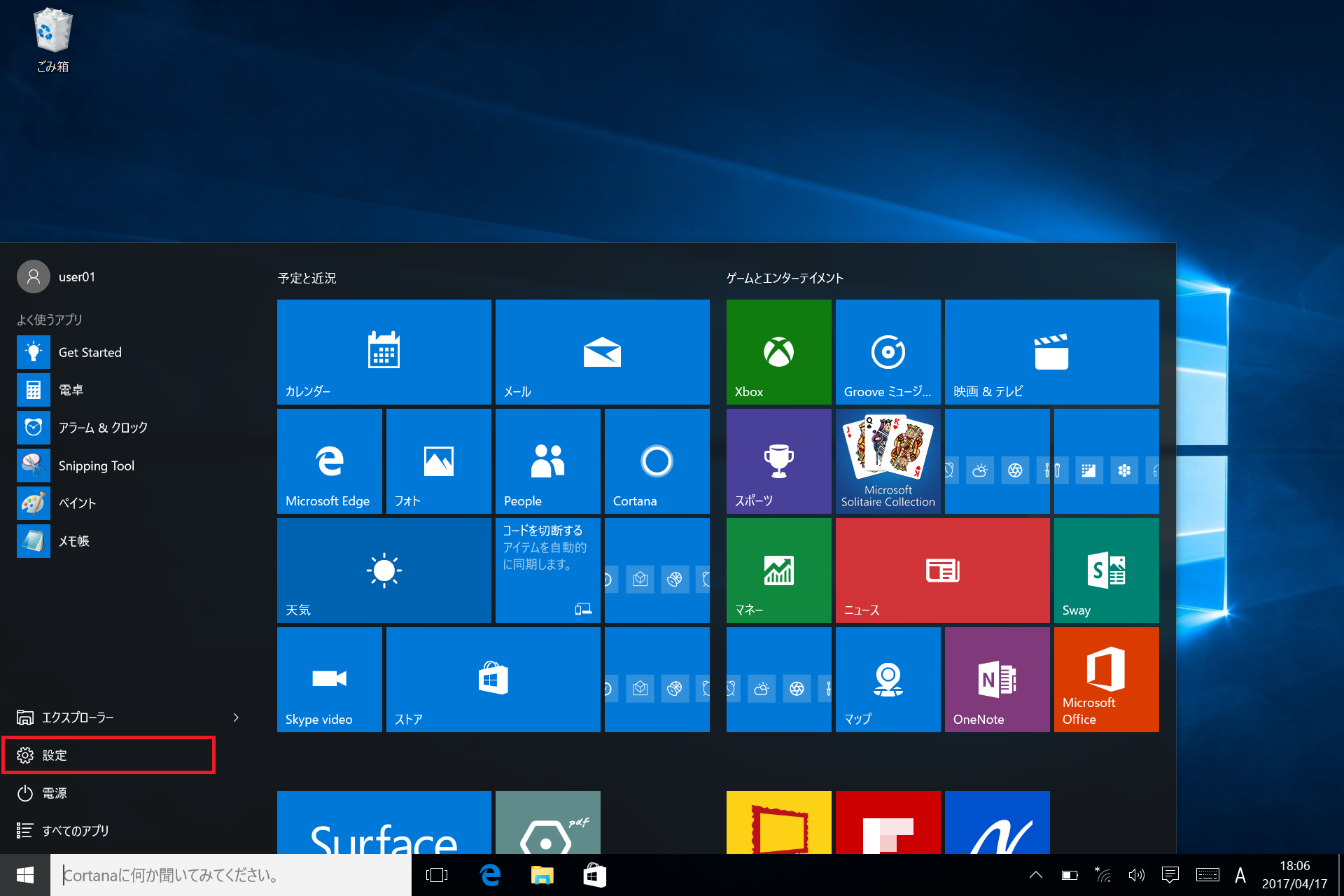The width and height of the screenshot is (1344, 896).
Task: Expand the Explorer jump list chevron
Action: pos(236,717)
